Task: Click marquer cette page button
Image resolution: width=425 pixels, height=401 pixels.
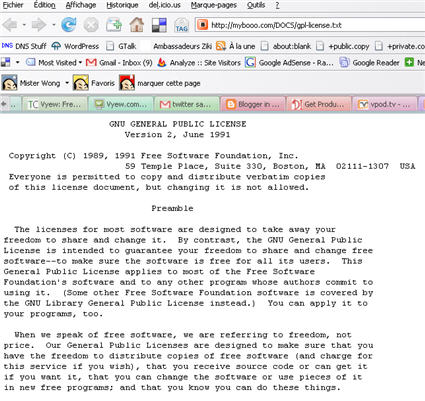Action: pos(160,83)
